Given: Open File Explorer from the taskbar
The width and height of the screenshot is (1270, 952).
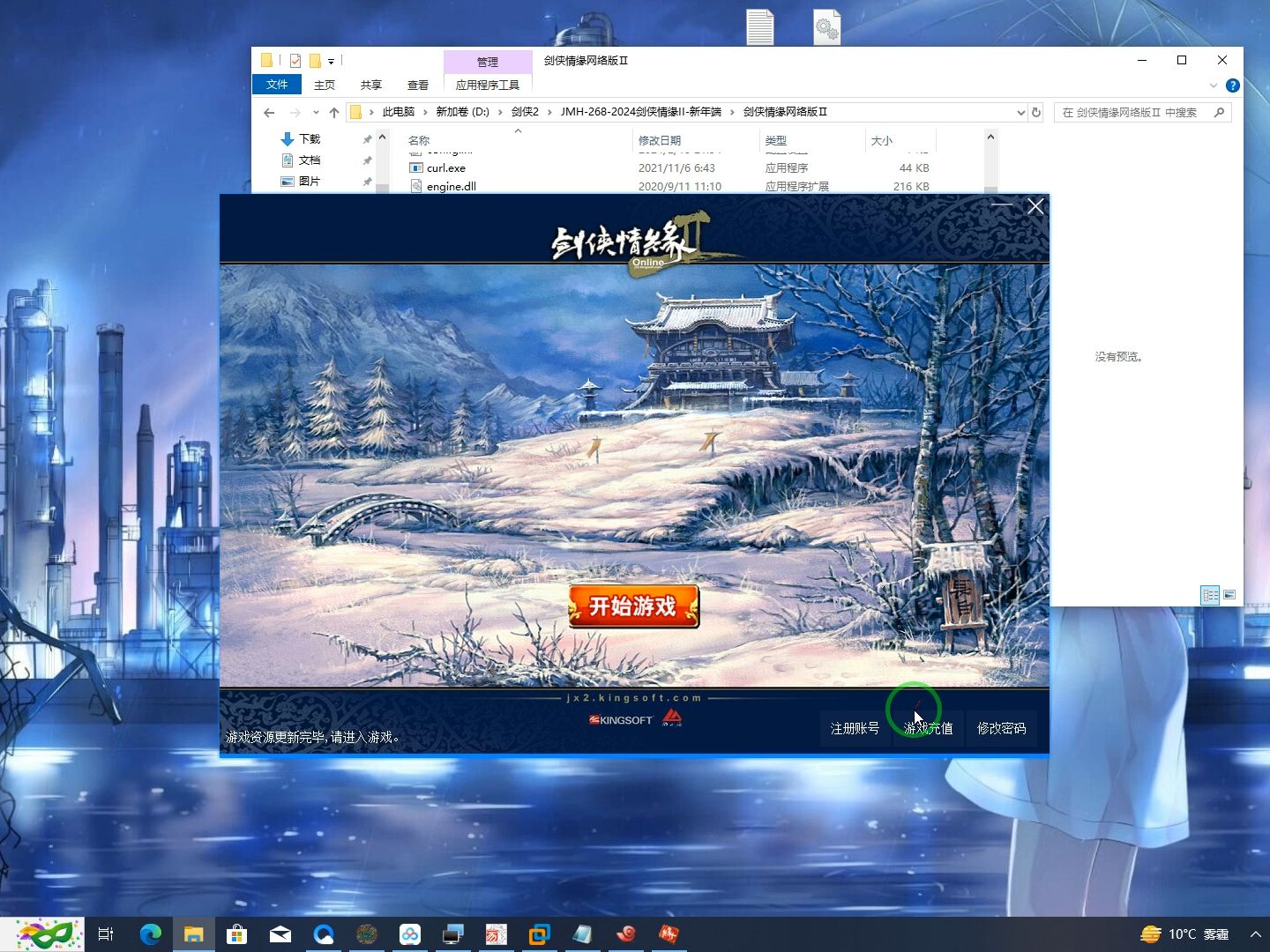Looking at the screenshot, I should (194, 934).
